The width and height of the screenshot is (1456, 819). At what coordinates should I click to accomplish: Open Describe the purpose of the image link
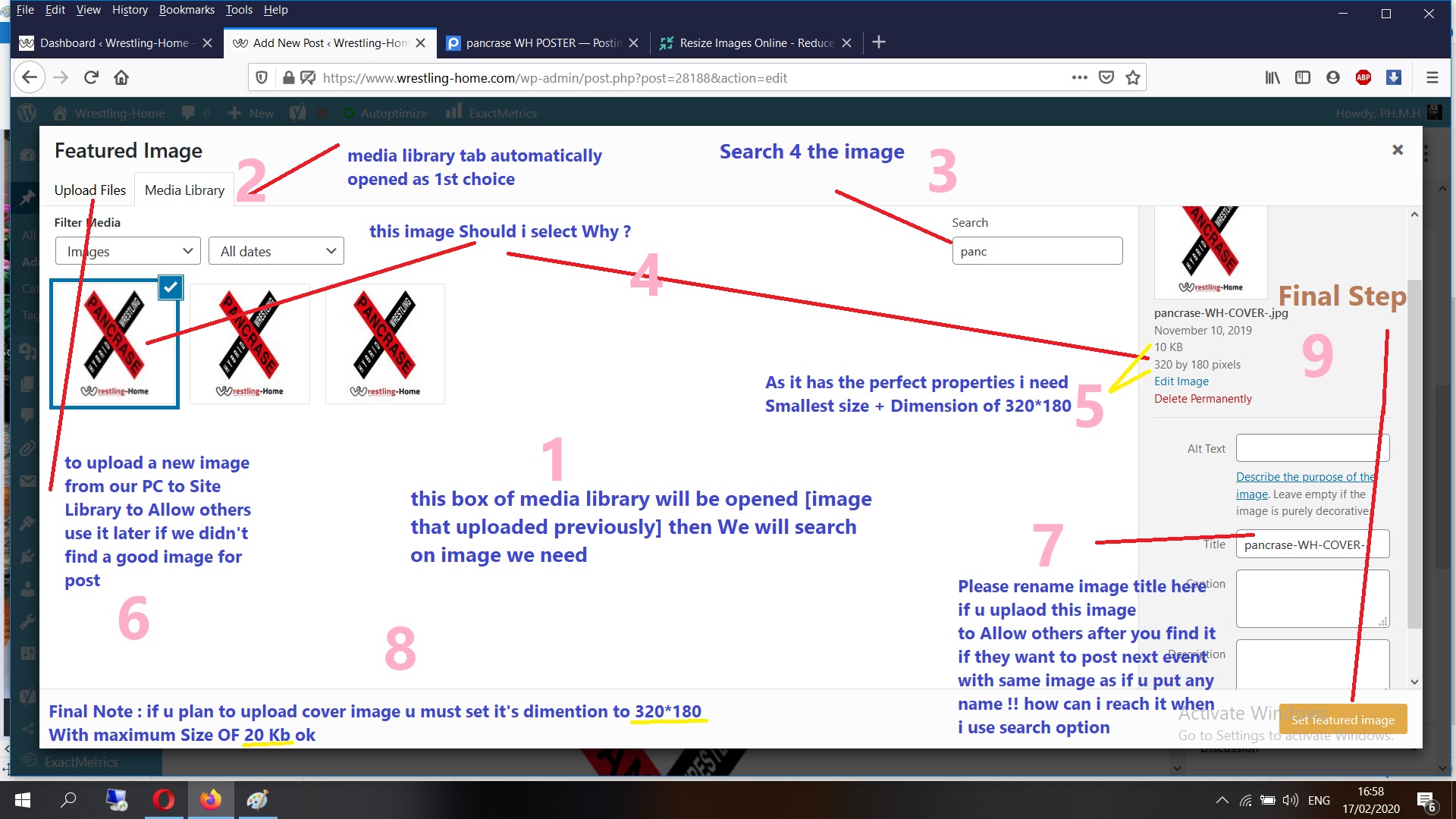point(1304,485)
